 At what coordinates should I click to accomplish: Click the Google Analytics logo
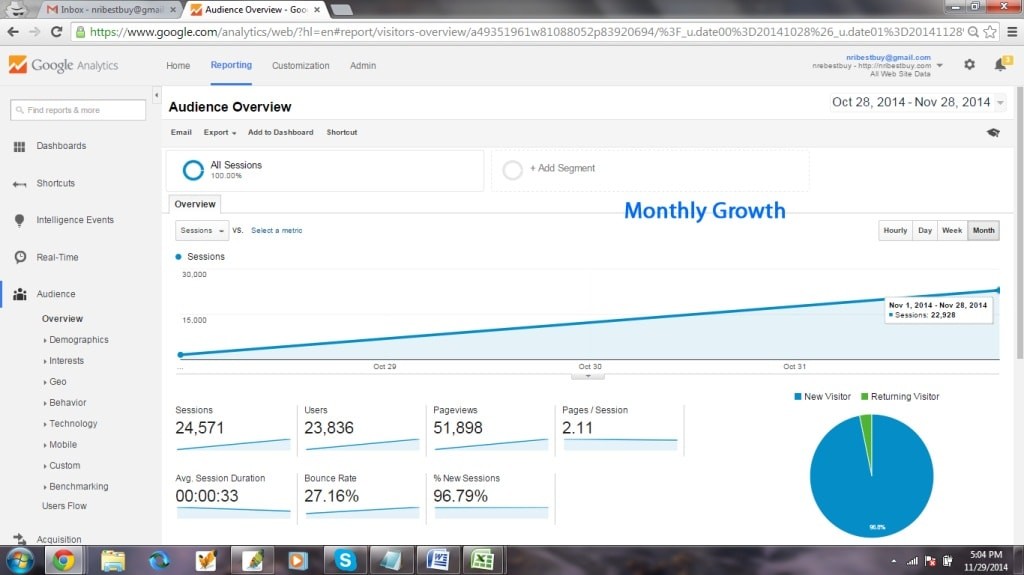(x=64, y=65)
